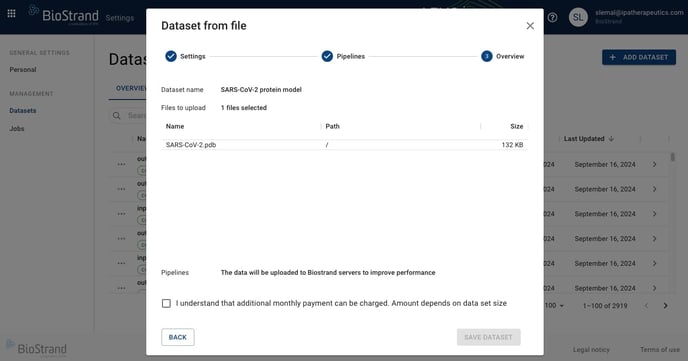Open row options dots for first dataset row
The height and width of the screenshot is (361, 688).
point(122,164)
